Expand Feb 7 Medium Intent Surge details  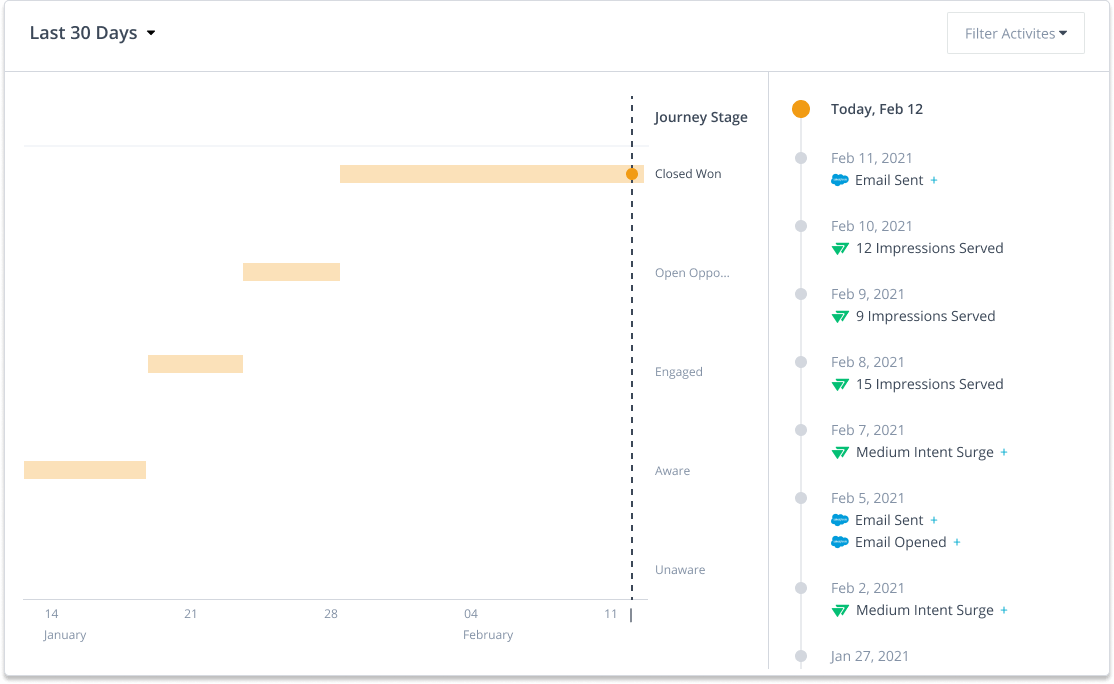coord(1004,452)
